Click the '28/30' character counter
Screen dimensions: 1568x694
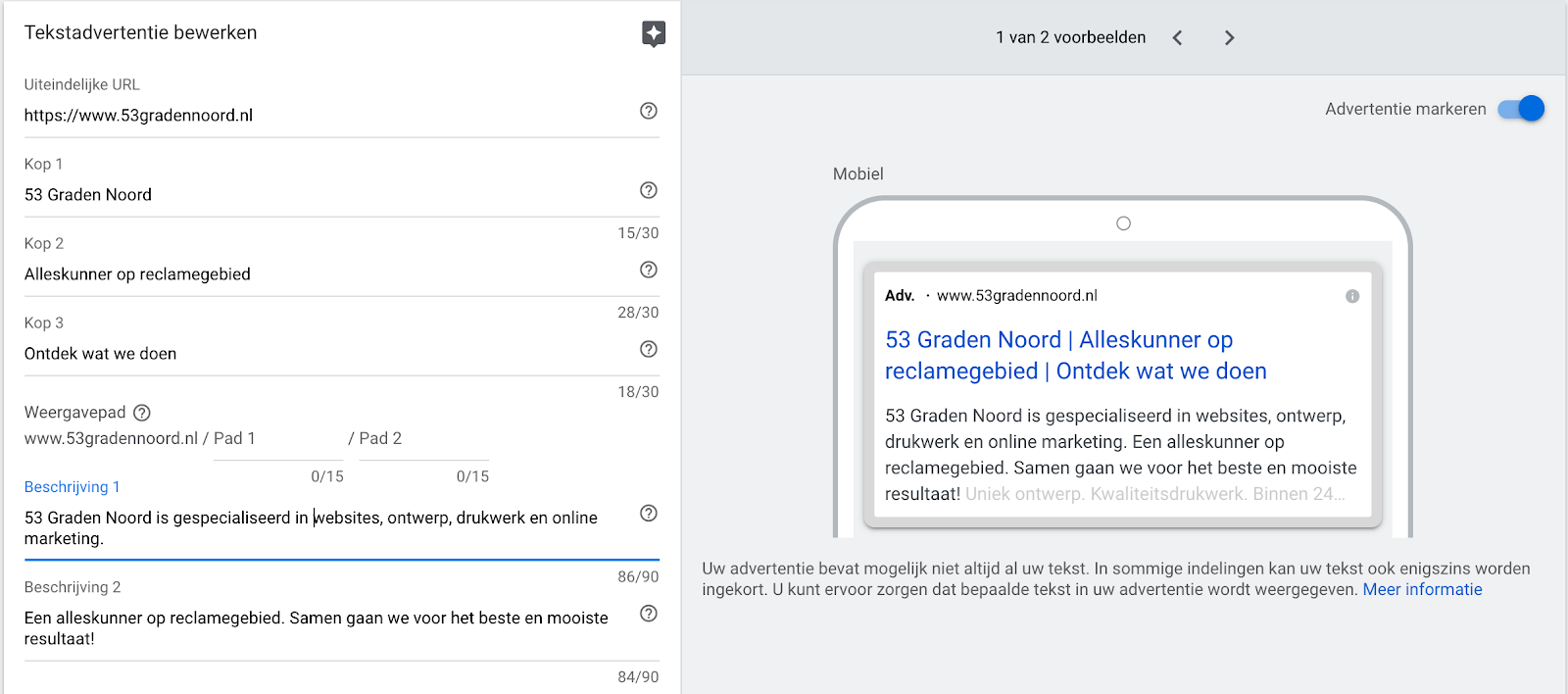638,312
